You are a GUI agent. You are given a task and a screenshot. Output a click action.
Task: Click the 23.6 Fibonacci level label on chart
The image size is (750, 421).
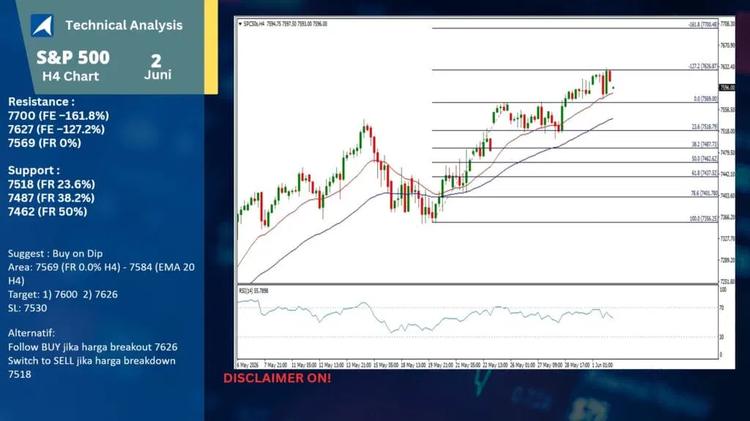(705, 127)
